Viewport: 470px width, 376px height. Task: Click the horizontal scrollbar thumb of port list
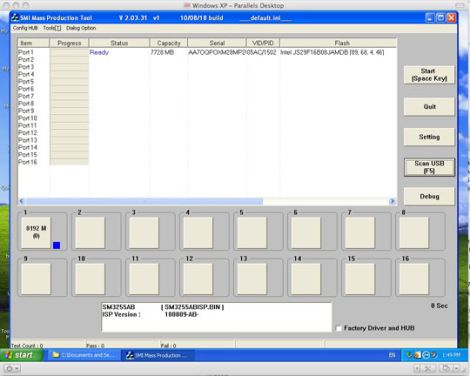[x=144, y=201]
